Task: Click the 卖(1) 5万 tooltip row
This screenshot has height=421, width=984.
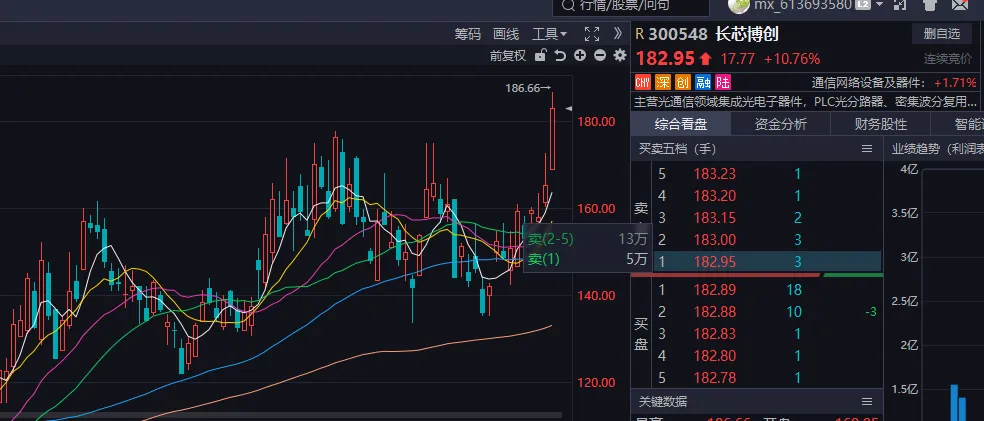Action: click(587, 258)
